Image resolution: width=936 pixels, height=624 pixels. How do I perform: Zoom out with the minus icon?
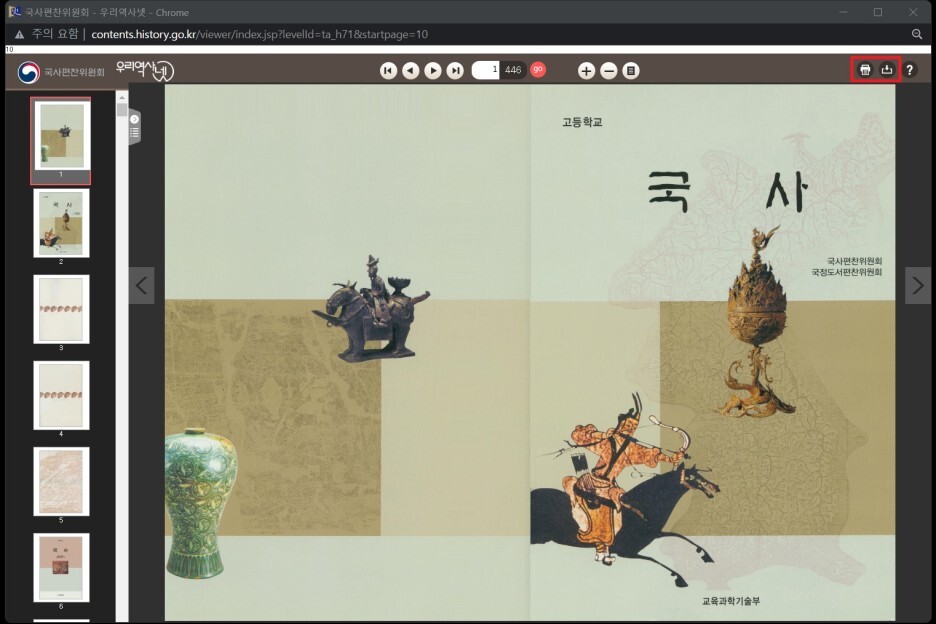click(608, 70)
